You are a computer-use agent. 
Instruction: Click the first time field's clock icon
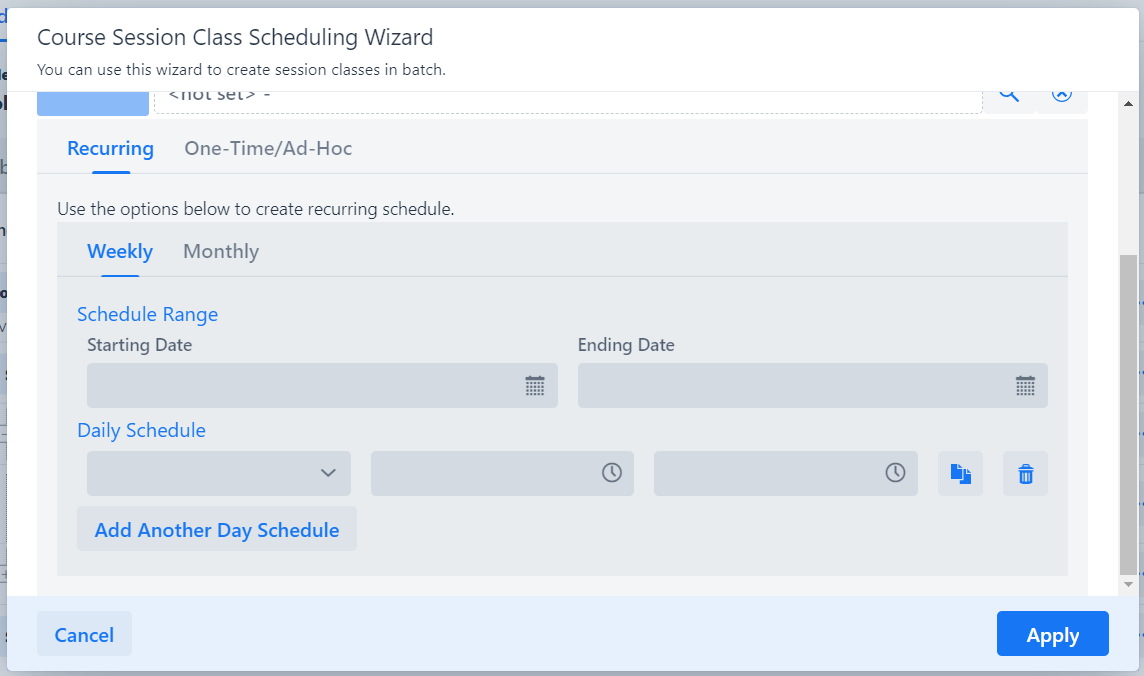pos(611,473)
